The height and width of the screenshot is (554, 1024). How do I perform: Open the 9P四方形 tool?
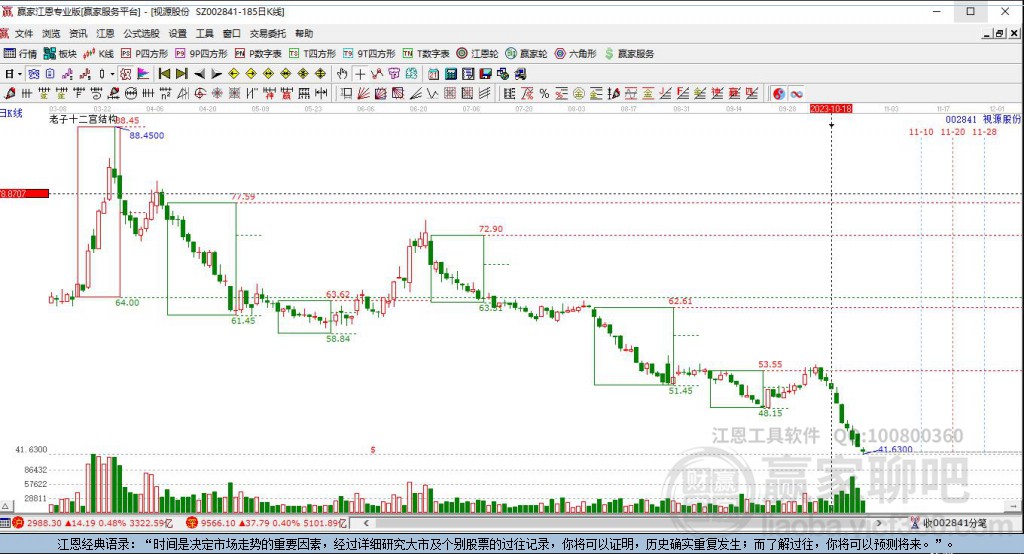pyautogui.click(x=201, y=54)
